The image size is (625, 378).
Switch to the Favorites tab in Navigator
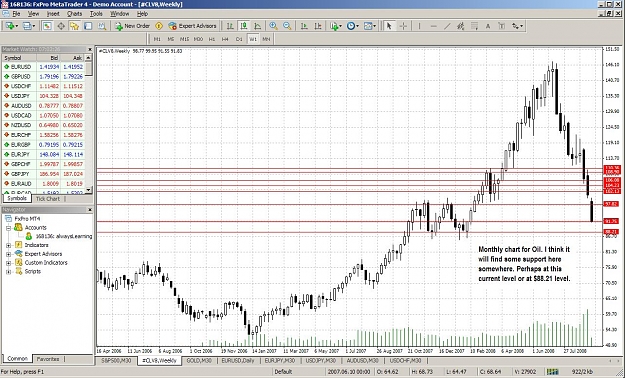[x=48, y=359]
